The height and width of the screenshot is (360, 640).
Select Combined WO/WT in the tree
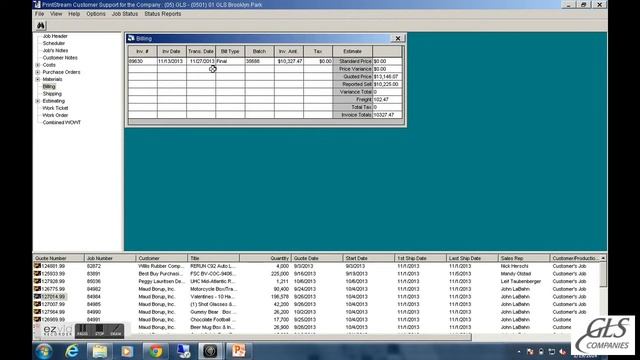coord(62,122)
